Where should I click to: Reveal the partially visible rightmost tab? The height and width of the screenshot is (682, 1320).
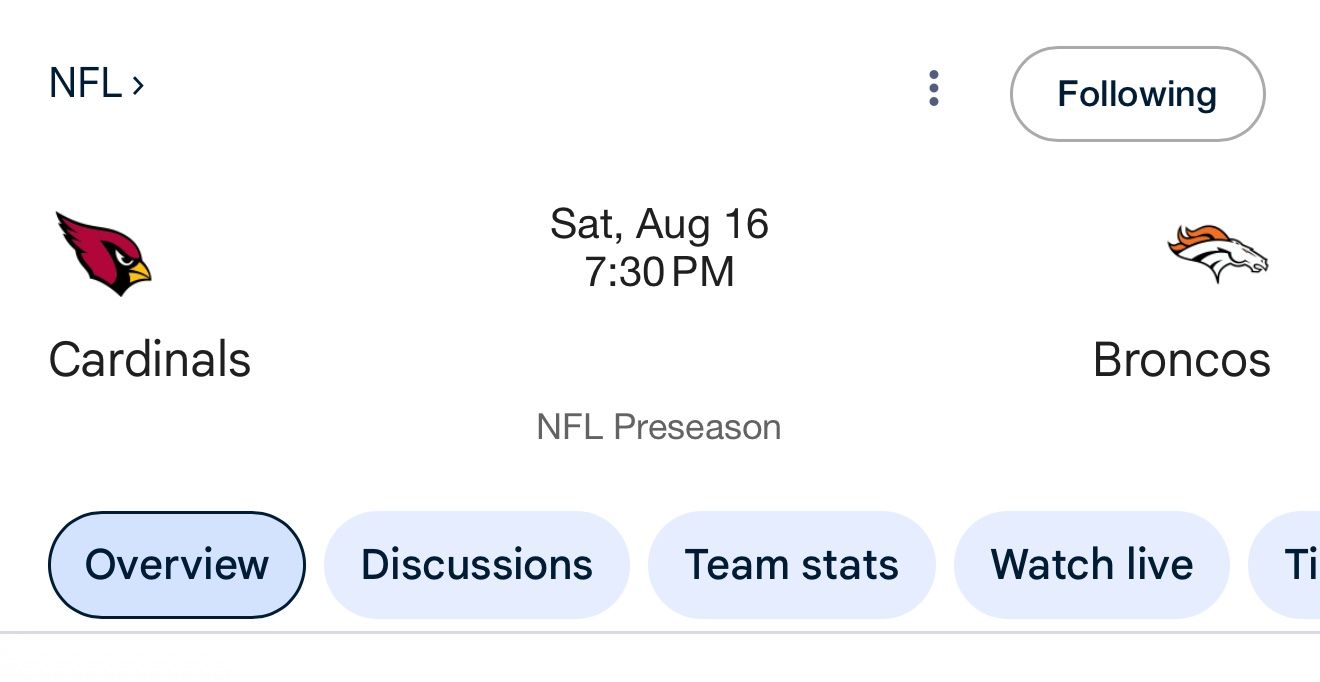[1300, 564]
